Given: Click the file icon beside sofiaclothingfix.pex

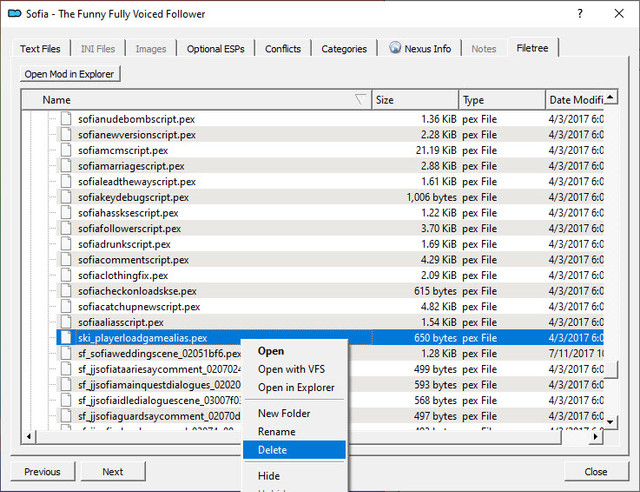Looking at the screenshot, I should pyautogui.click(x=66, y=275).
